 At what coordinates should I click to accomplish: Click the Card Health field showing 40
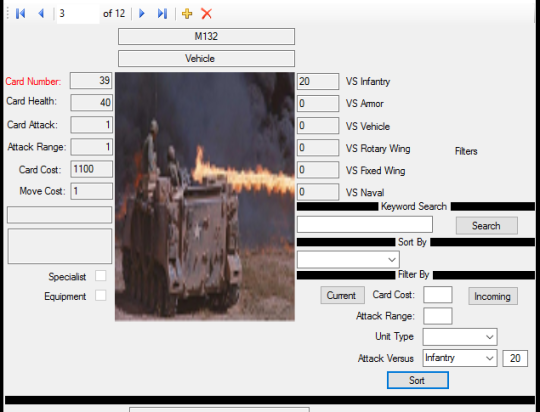(x=91, y=103)
